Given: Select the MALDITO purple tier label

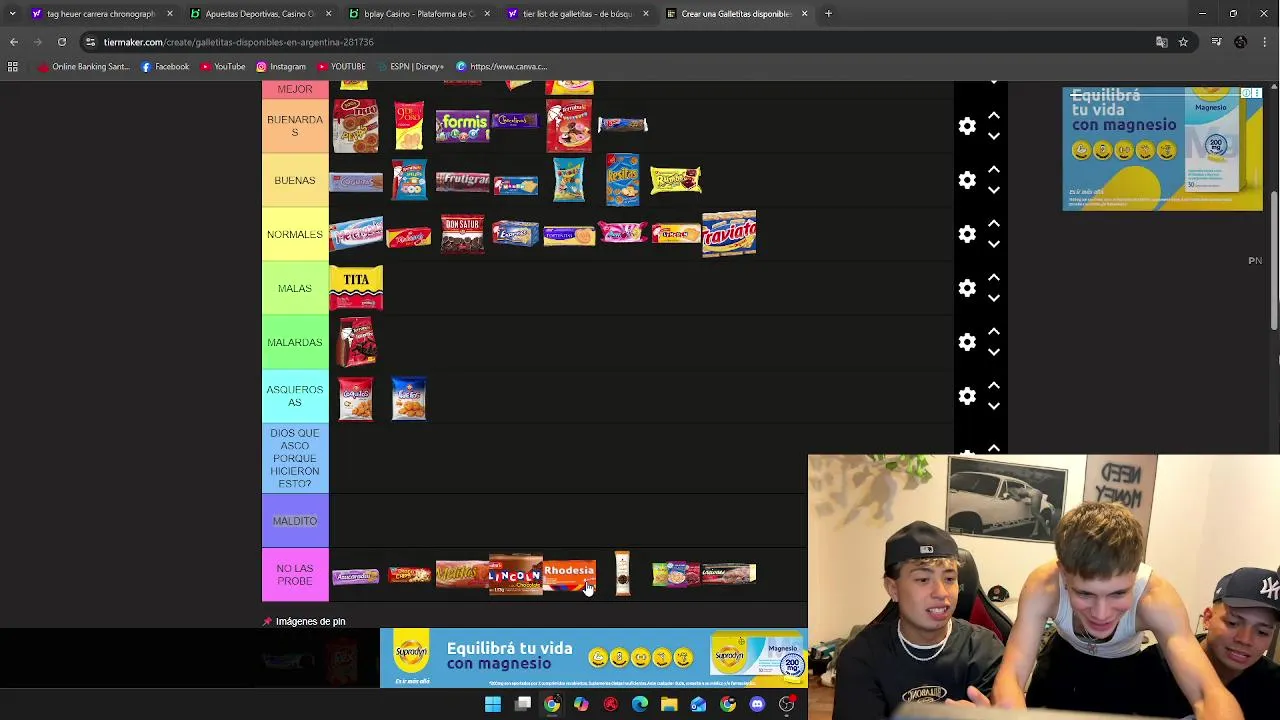Looking at the screenshot, I should pyautogui.click(x=295, y=521).
